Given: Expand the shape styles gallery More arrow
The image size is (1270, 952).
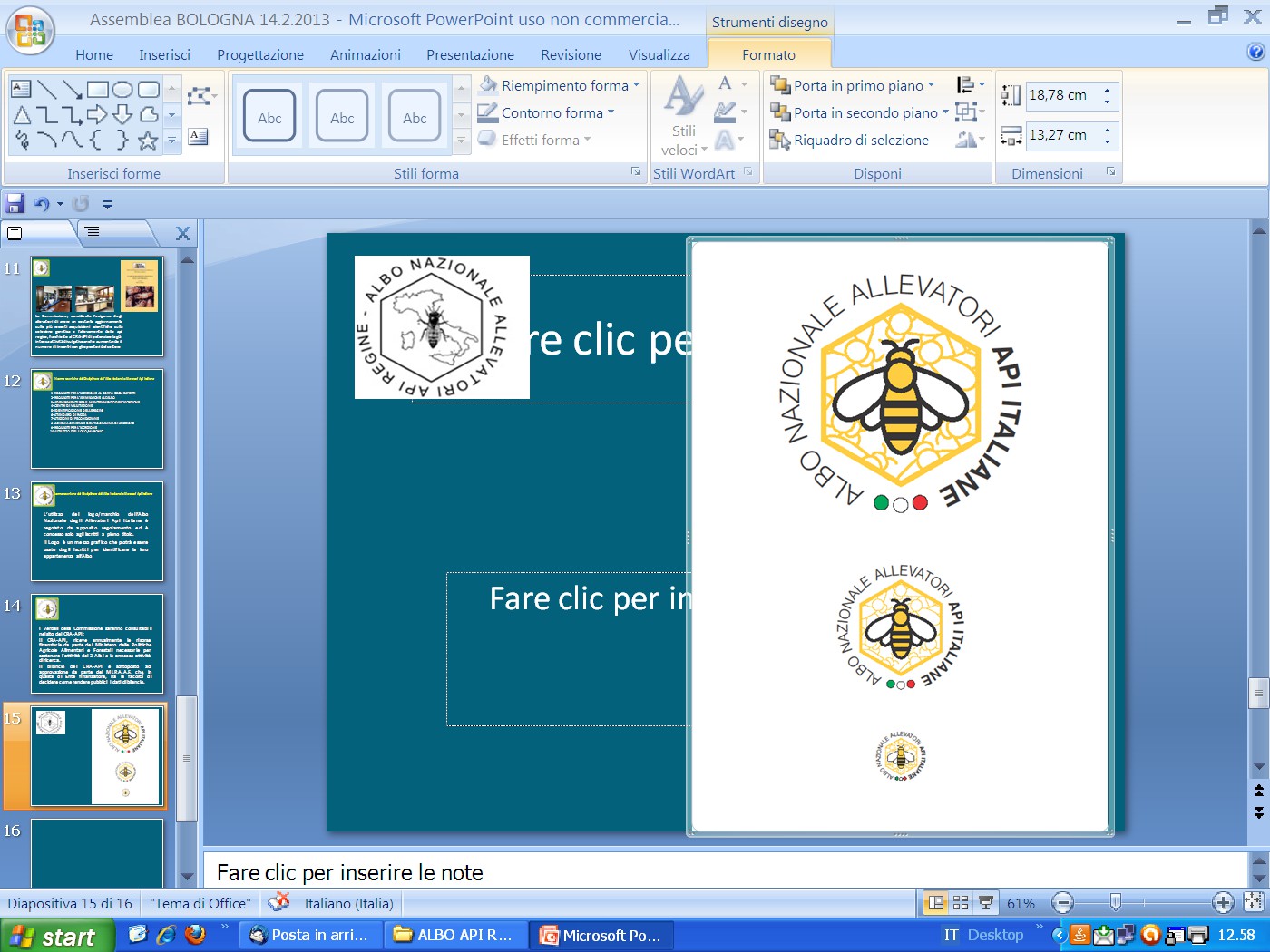Looking at the screenshot, I should click(461, 141).
